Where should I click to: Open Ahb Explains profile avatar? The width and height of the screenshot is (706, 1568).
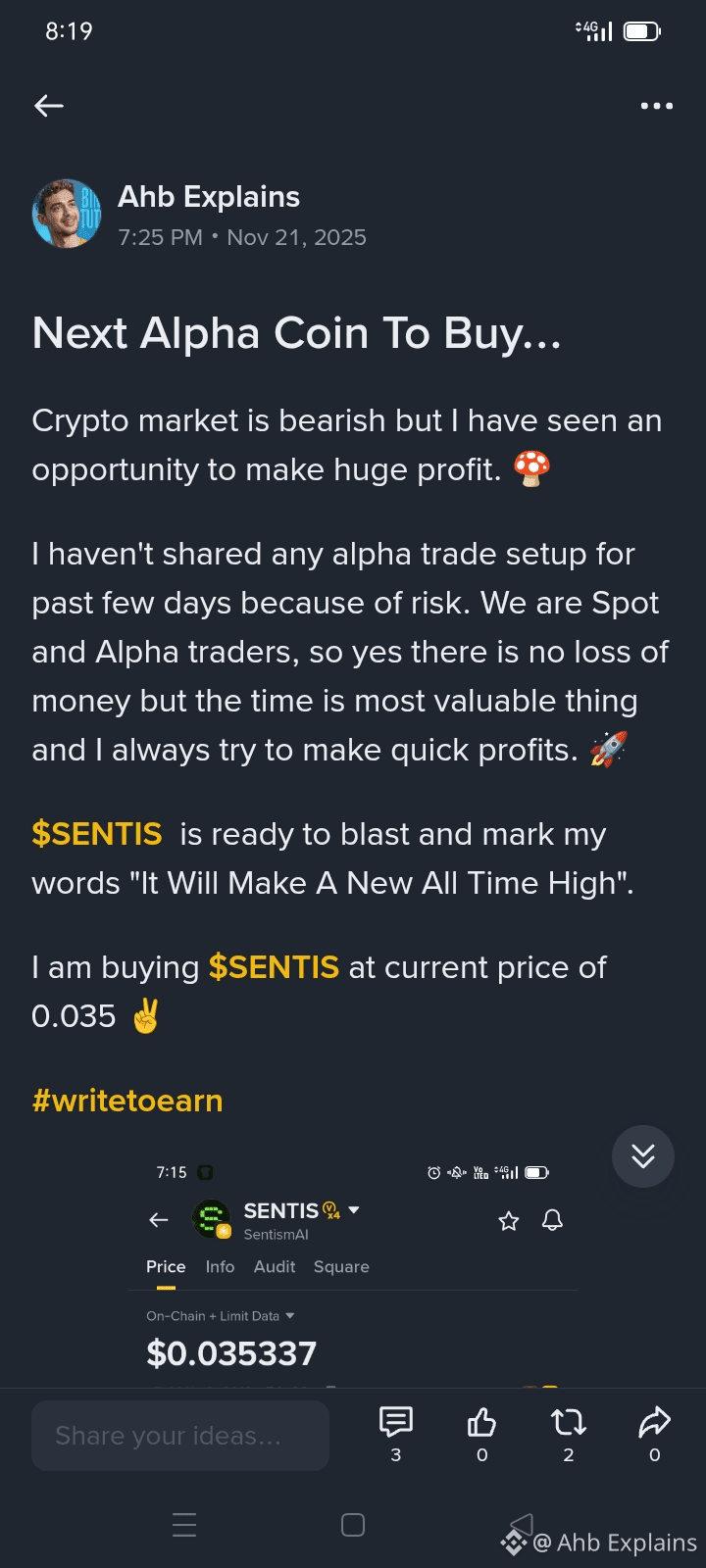(67, 214)
